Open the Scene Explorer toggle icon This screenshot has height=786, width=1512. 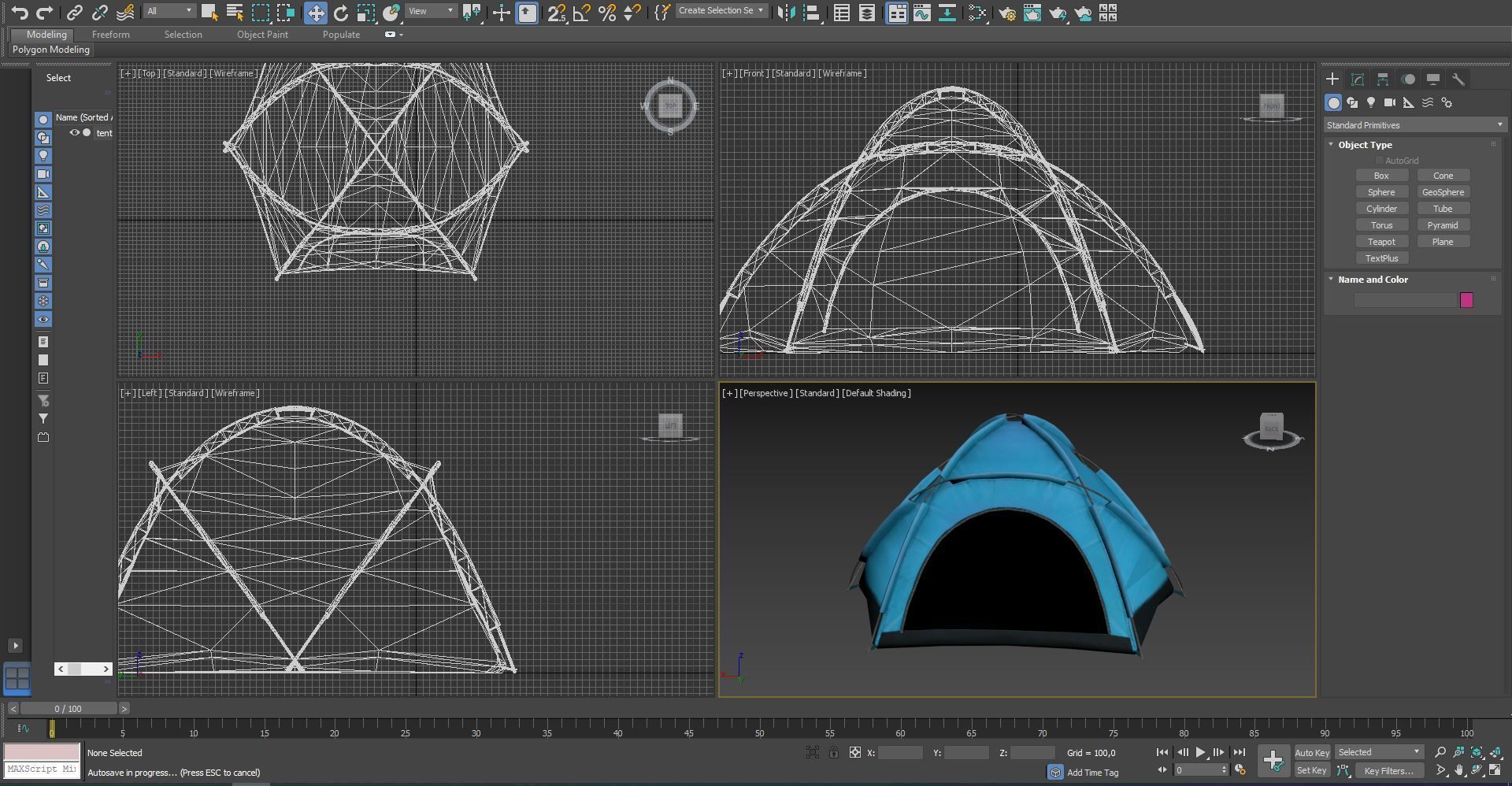pos(842,13)
